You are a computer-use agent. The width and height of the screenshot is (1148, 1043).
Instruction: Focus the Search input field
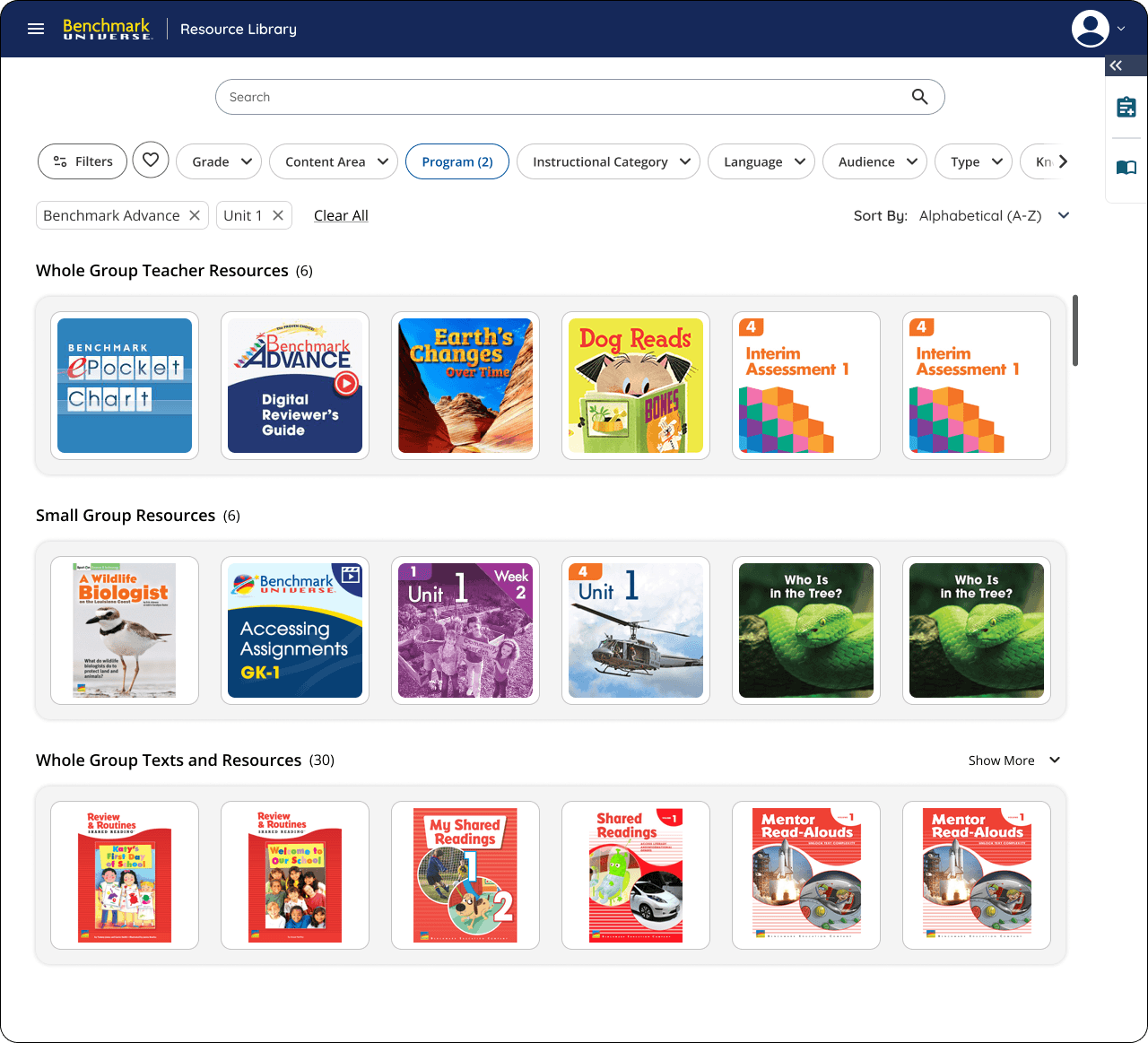click(x=579, y=97)
